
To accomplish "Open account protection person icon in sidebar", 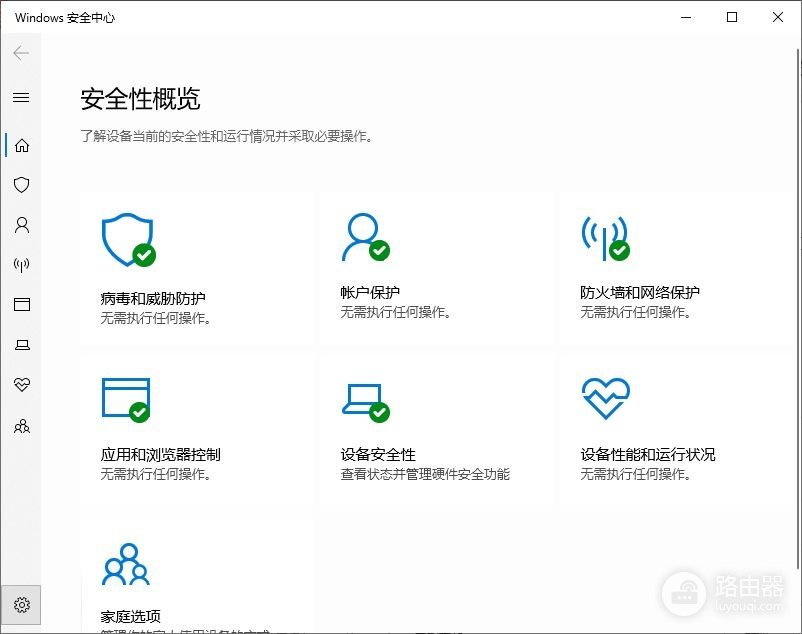I will pyautogui.click(x=21, y=225).
